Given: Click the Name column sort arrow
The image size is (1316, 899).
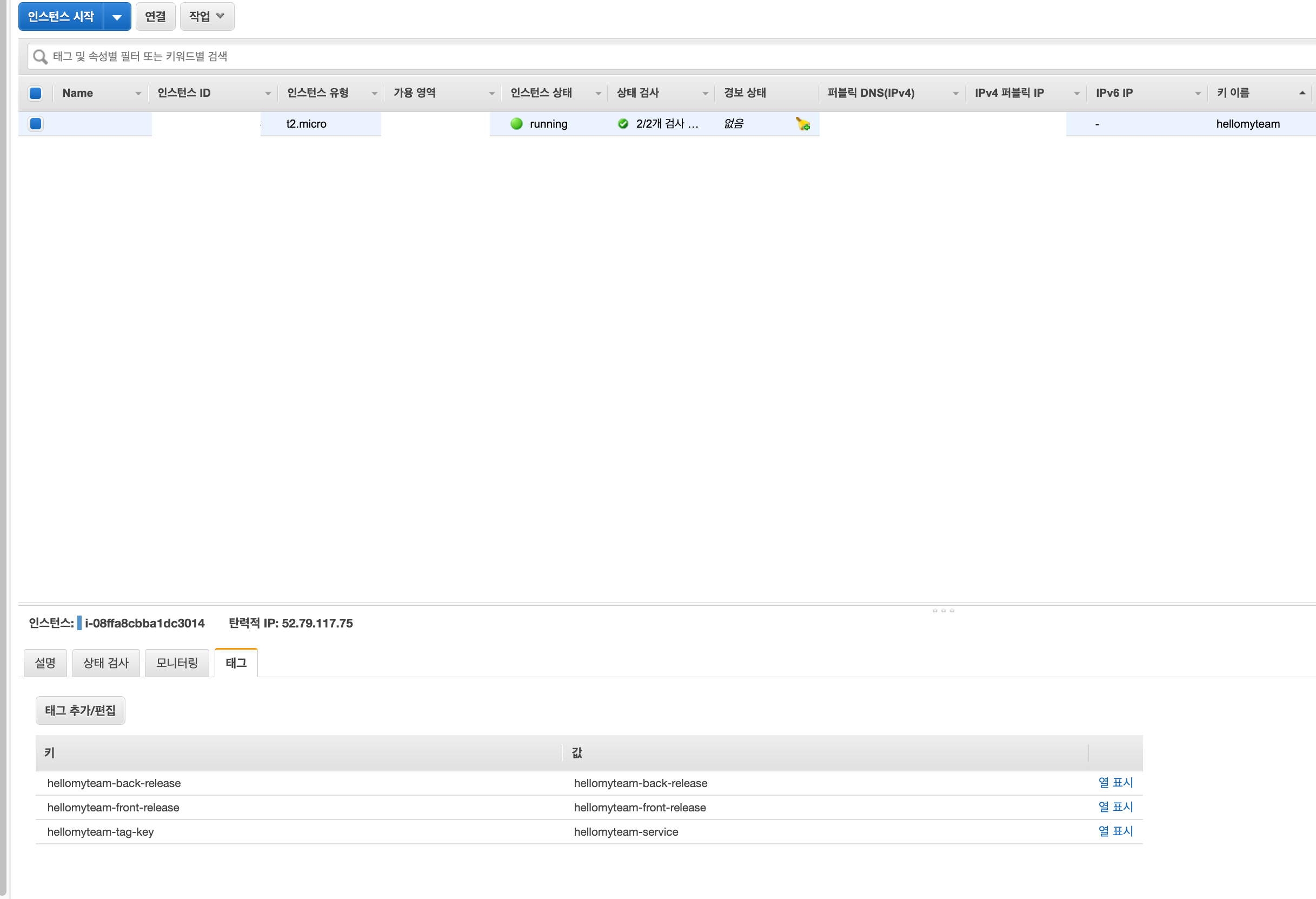Looking at the screenshot, I should pos(138,94).
